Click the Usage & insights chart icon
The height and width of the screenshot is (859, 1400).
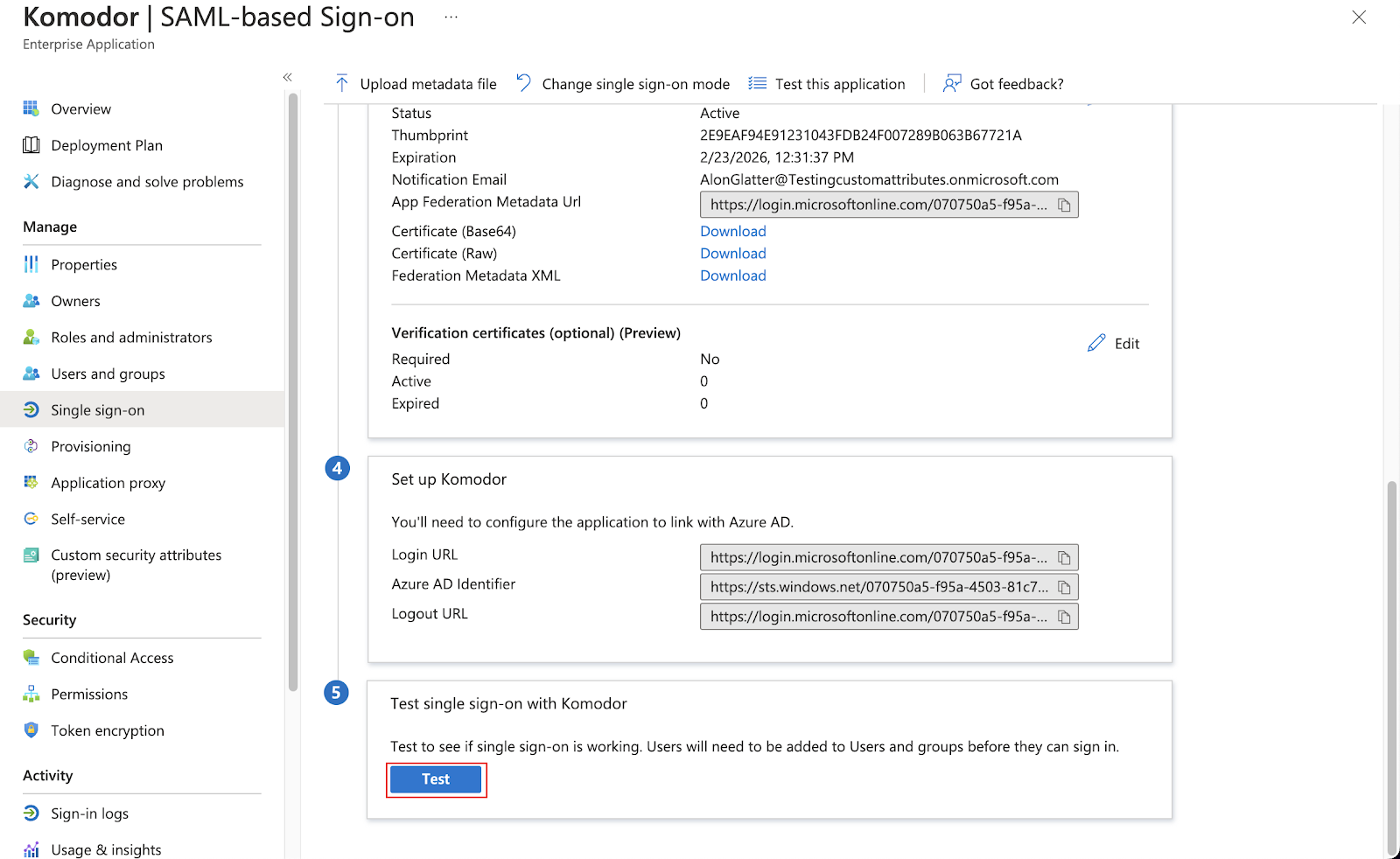click(x=31, y=849)
